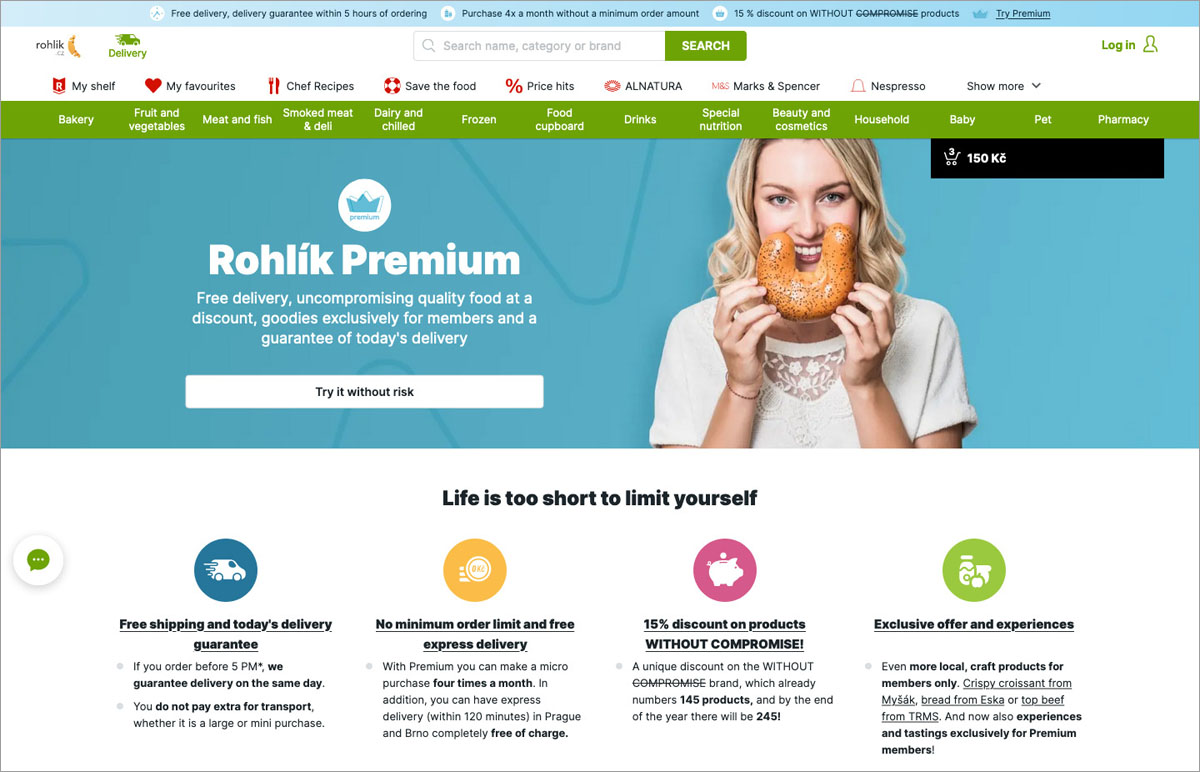The height and width of the screenshot is (772, 1200).
Task: Expand the Show more dropdown
Action: tap(1003, 86)
